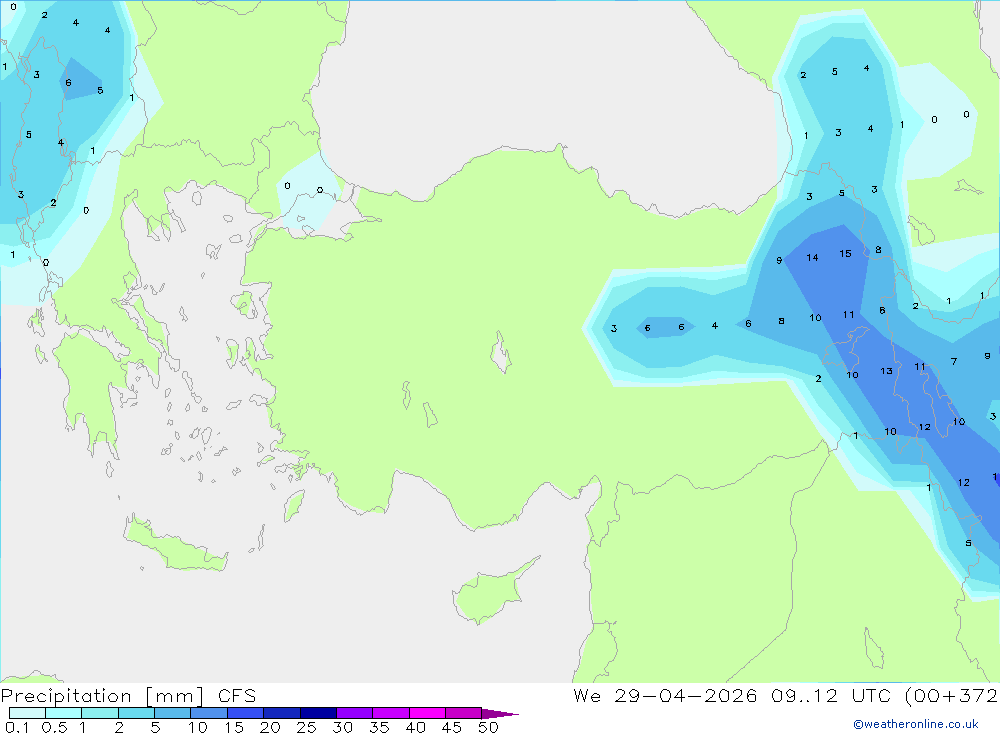Click the 'CFS' model label
The height and width of the screenshot is (733, 1000).
coord(237,696)
